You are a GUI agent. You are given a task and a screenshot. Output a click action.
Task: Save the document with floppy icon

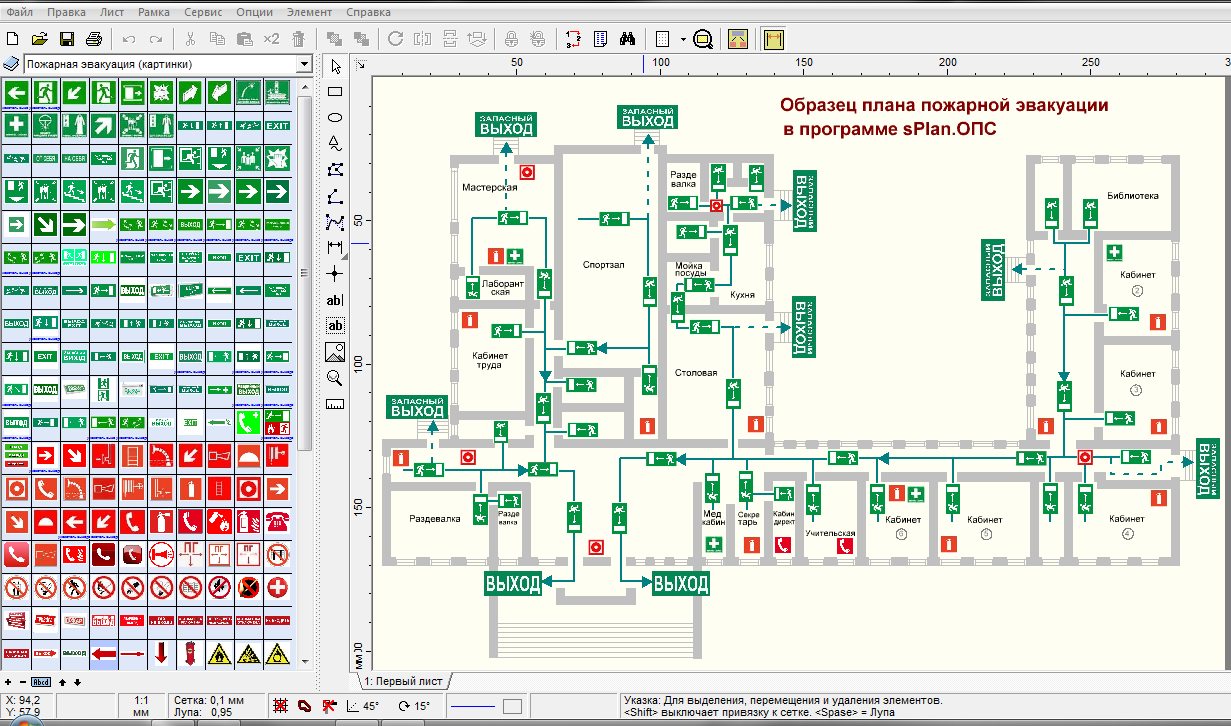67,40
